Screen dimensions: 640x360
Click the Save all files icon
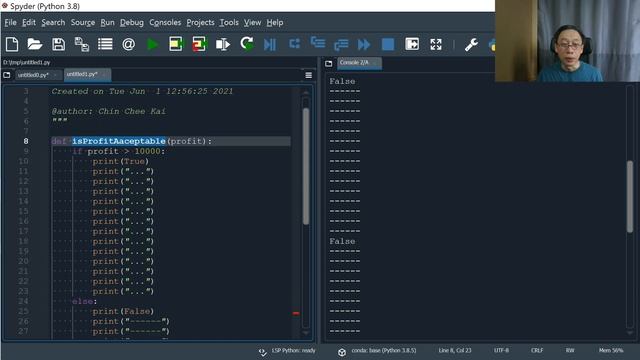point(82,44)
